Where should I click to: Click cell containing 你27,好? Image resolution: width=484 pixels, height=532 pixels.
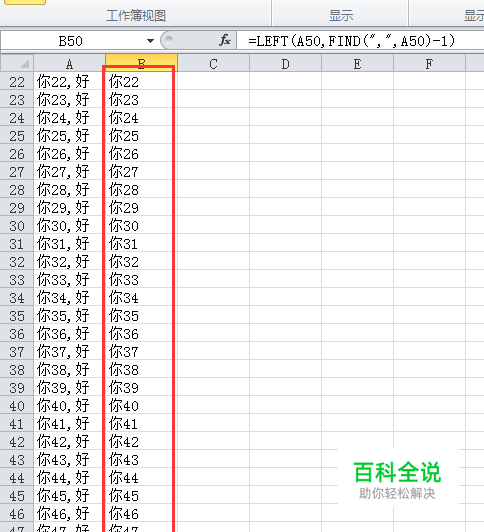69,171
